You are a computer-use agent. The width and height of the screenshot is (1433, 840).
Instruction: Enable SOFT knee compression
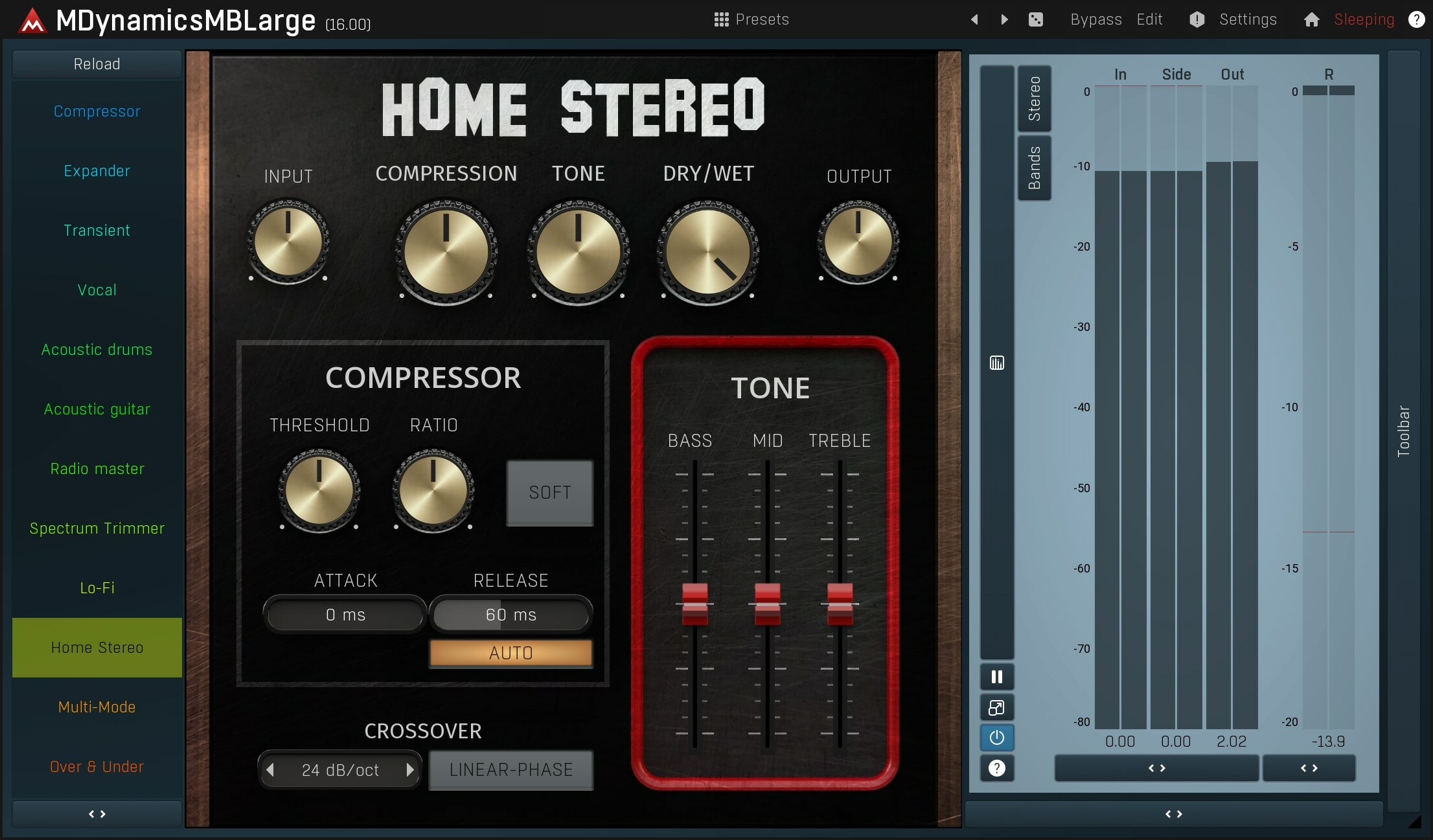pos(549,493)
